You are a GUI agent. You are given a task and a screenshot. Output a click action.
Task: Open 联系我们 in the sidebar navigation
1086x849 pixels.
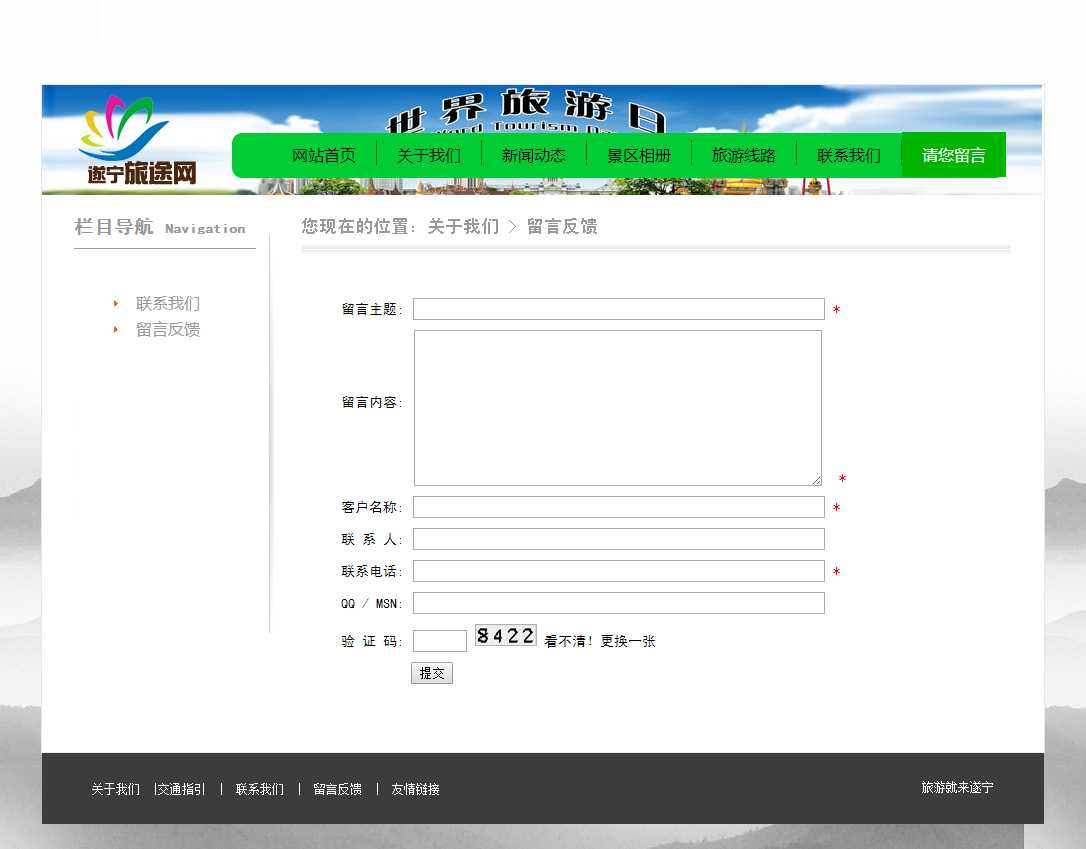point(168,304)
